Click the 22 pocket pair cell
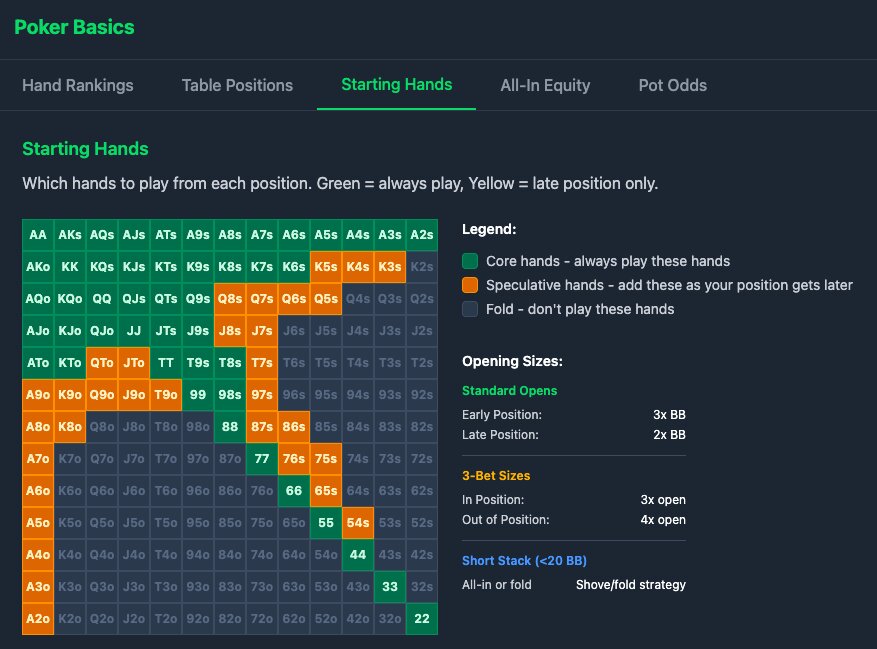The image size is (877, 649). point(422,619)
